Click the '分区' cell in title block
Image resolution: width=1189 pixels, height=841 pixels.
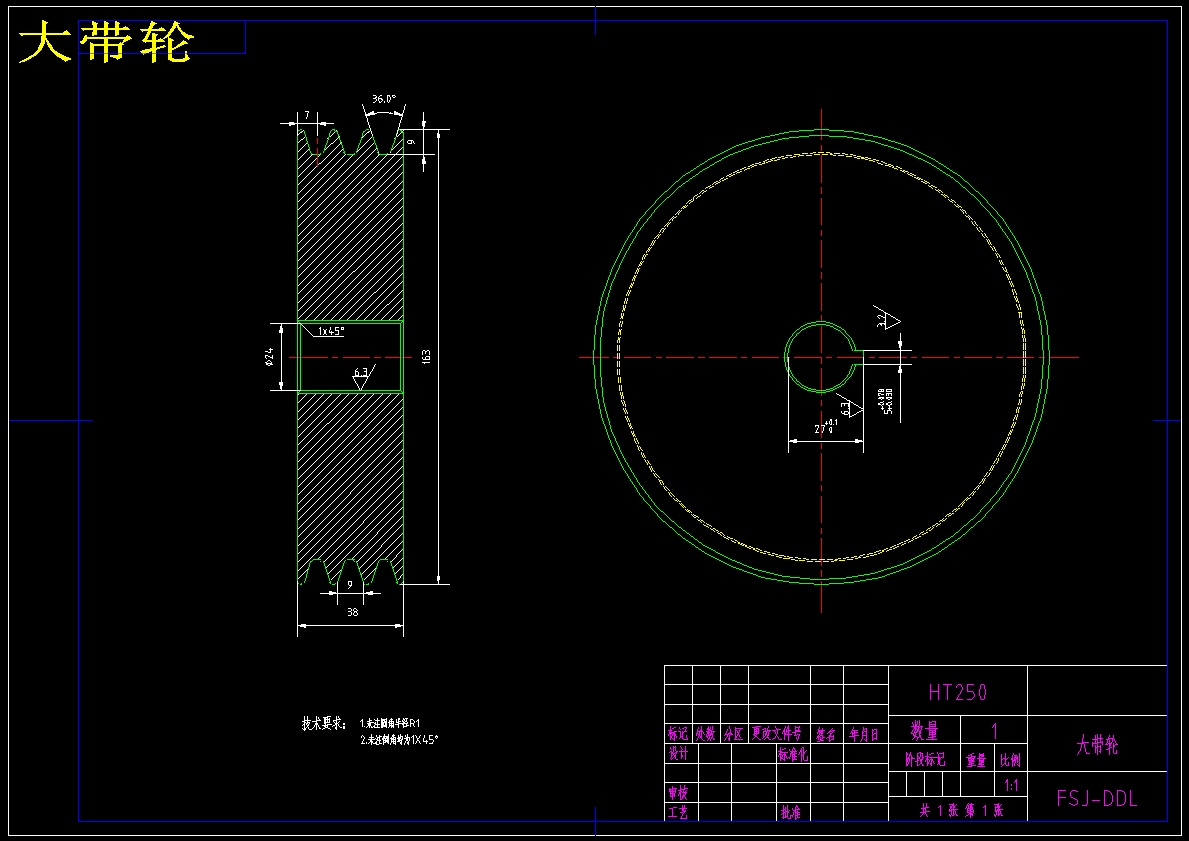[734, 733]
